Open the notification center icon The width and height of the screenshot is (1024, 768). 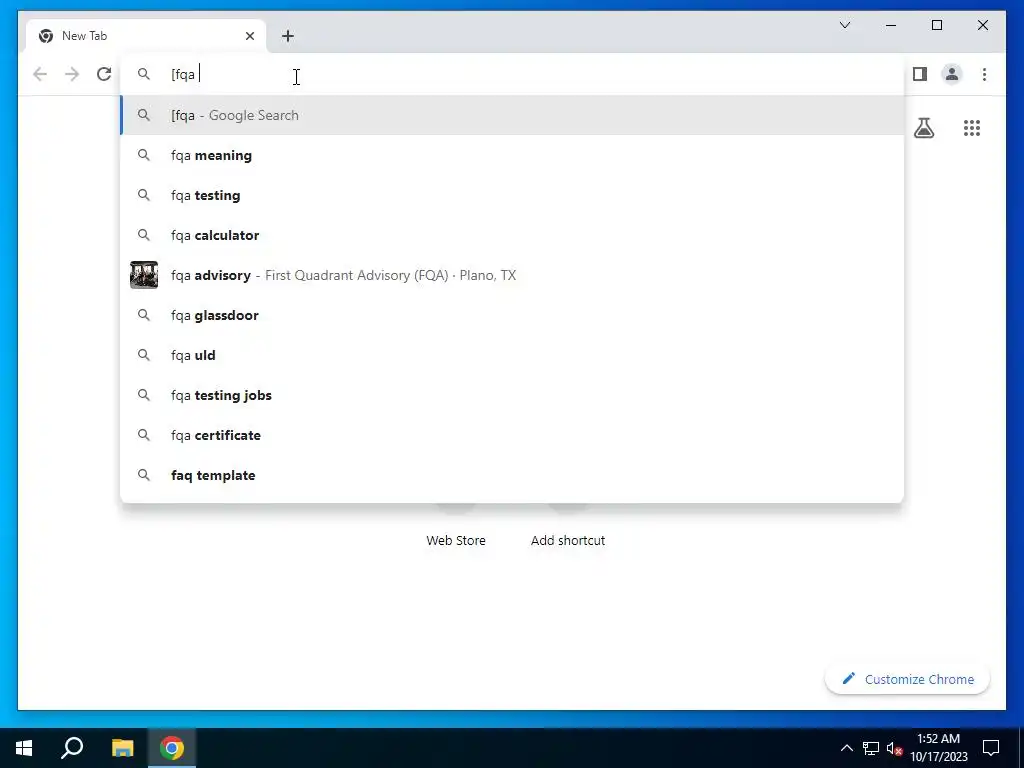[x=991, y=748]
